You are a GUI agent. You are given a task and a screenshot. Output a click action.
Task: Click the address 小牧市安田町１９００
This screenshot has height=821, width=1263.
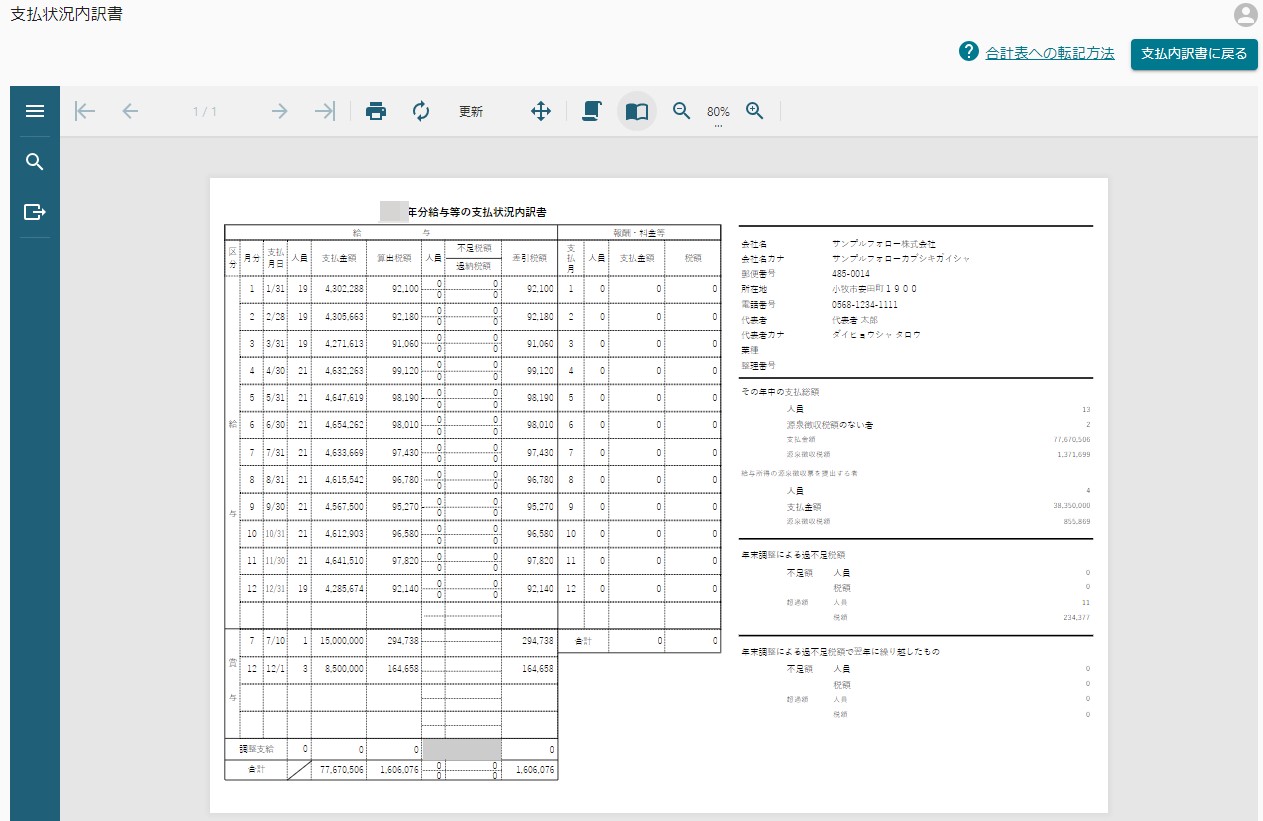(x=874, y=289)
